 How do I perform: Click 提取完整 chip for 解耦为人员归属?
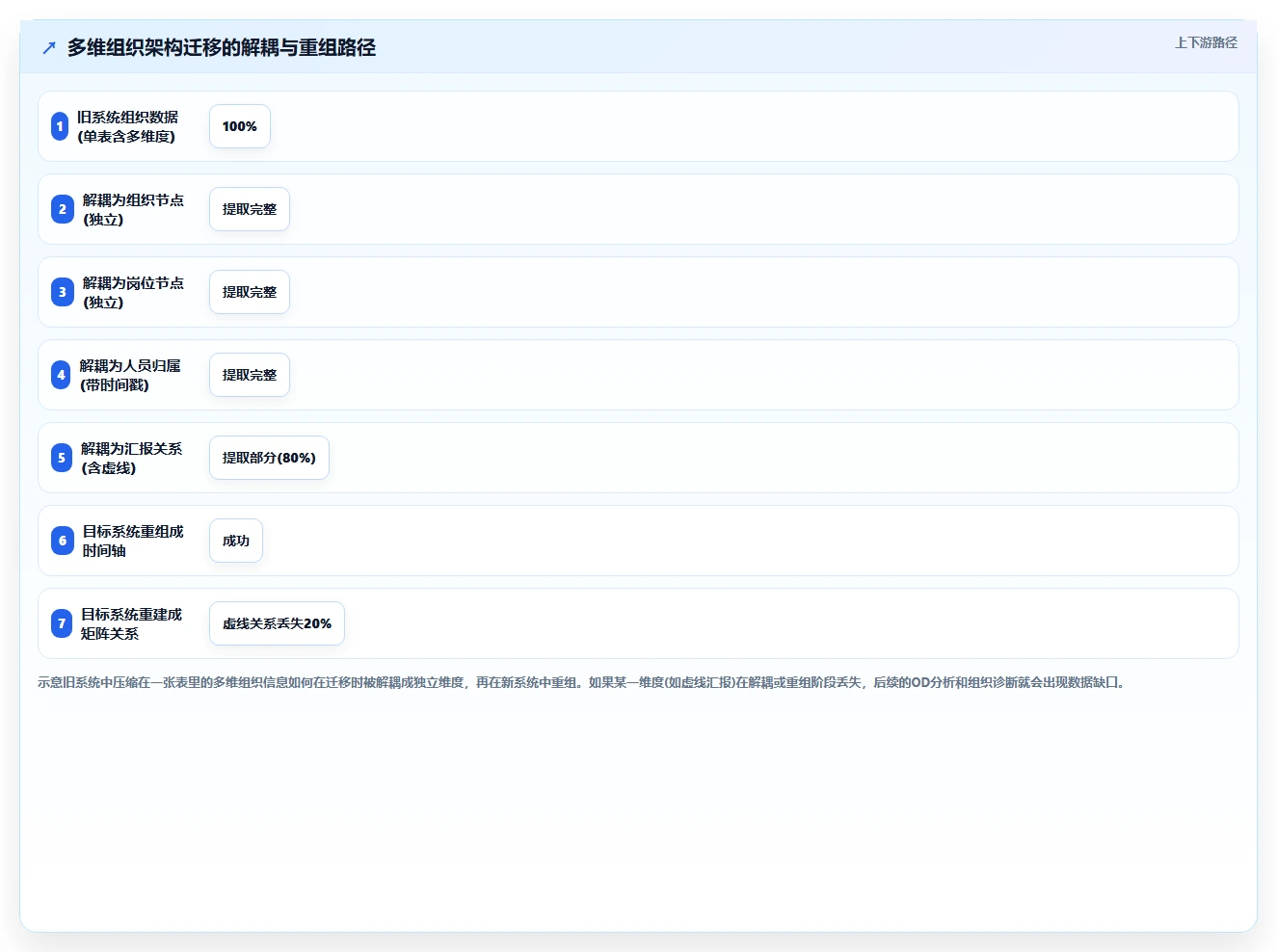pyautogui.click(x=250, y=375)
